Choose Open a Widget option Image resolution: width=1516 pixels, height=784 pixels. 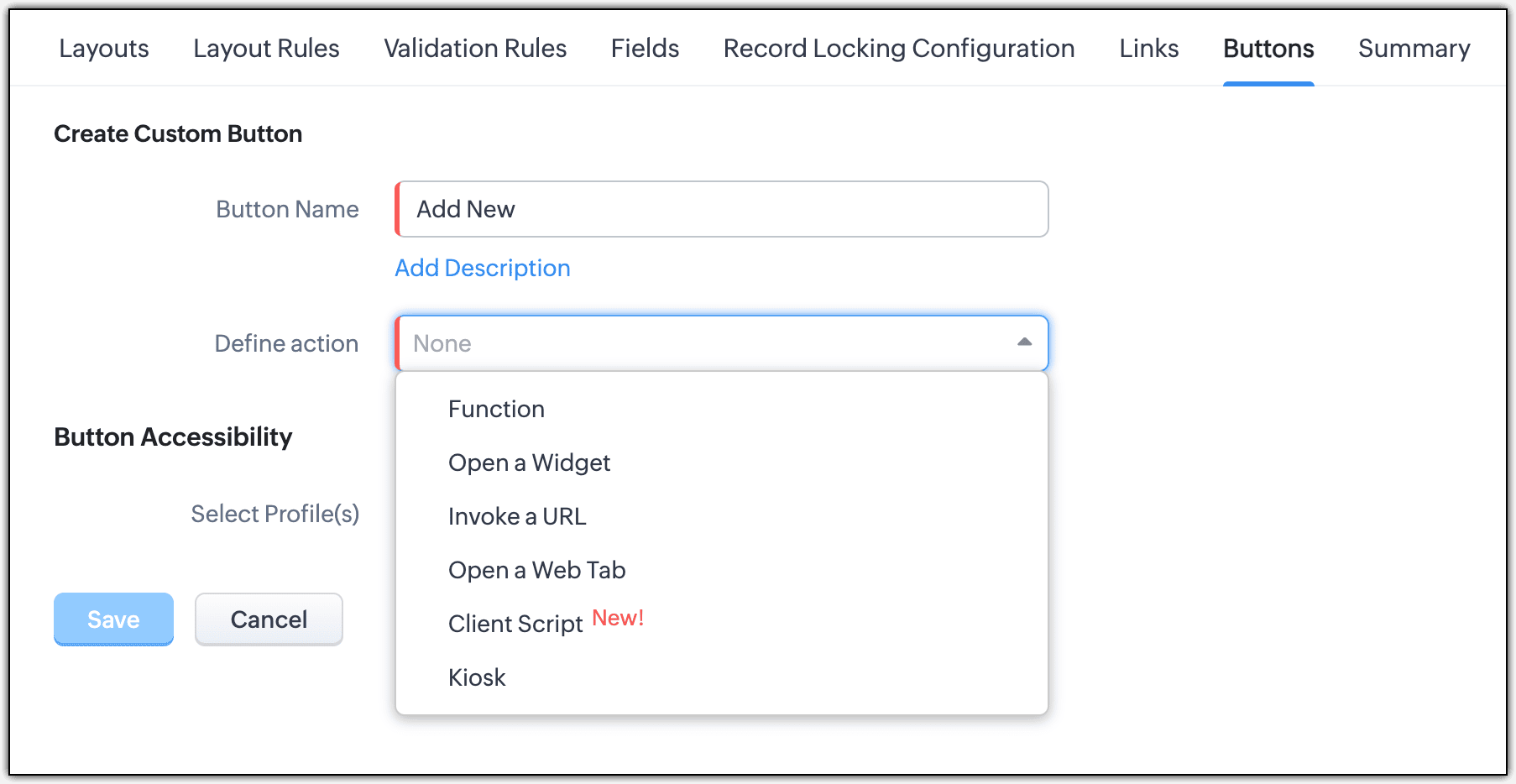click(529, 463)
